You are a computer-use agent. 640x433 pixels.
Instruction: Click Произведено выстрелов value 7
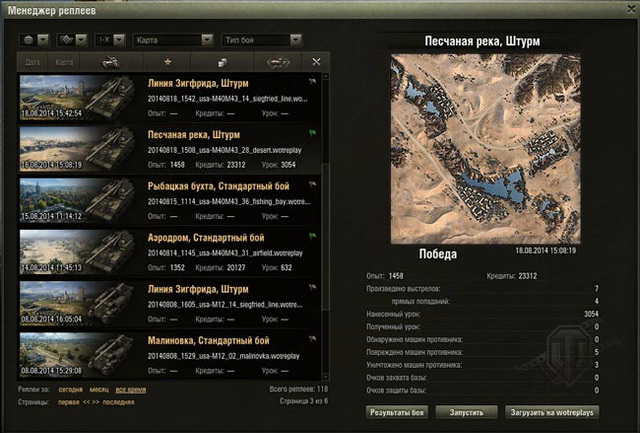pyautogui.click(x=596, y=289)
